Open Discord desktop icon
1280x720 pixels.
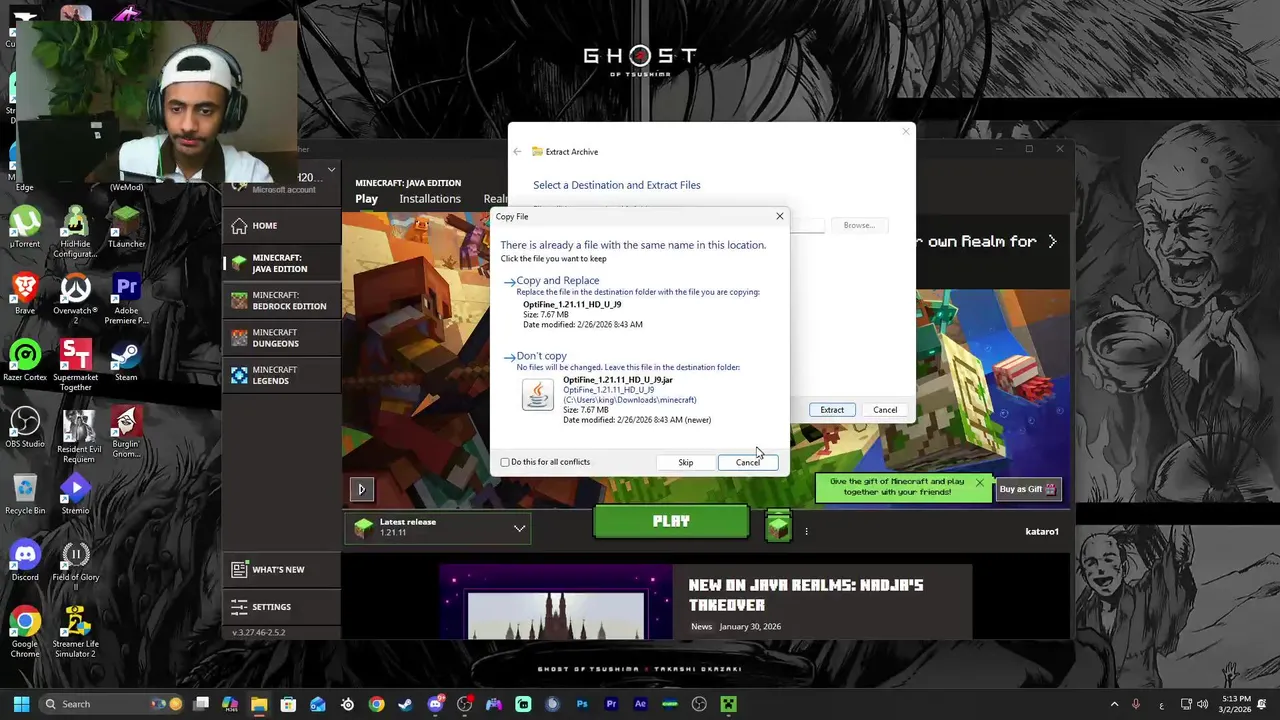pyautogui.click(x=25, y=561)
